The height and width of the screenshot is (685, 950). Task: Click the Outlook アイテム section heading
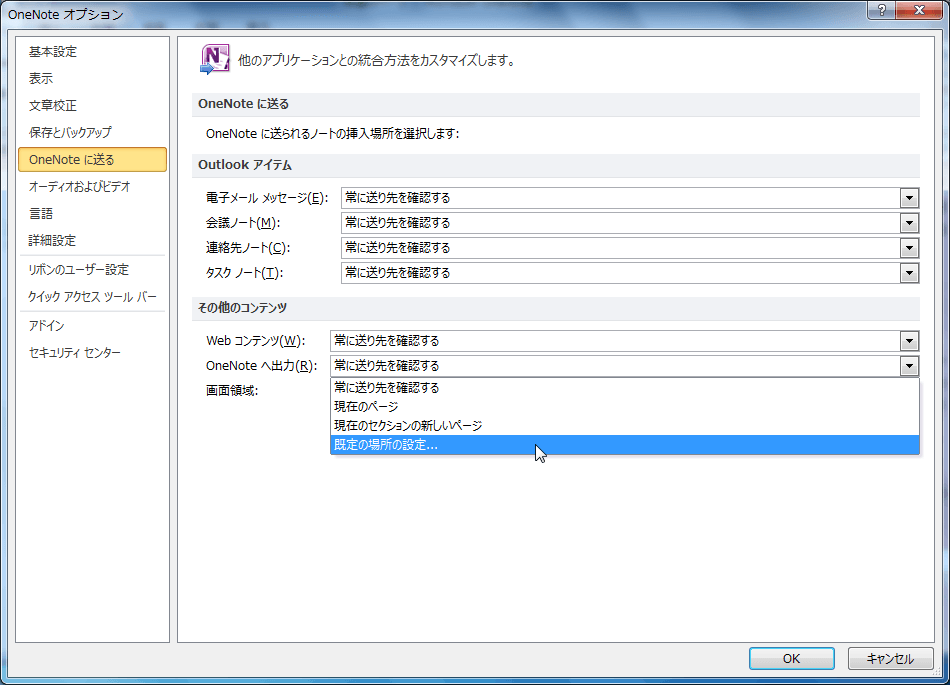pos(245,165)
